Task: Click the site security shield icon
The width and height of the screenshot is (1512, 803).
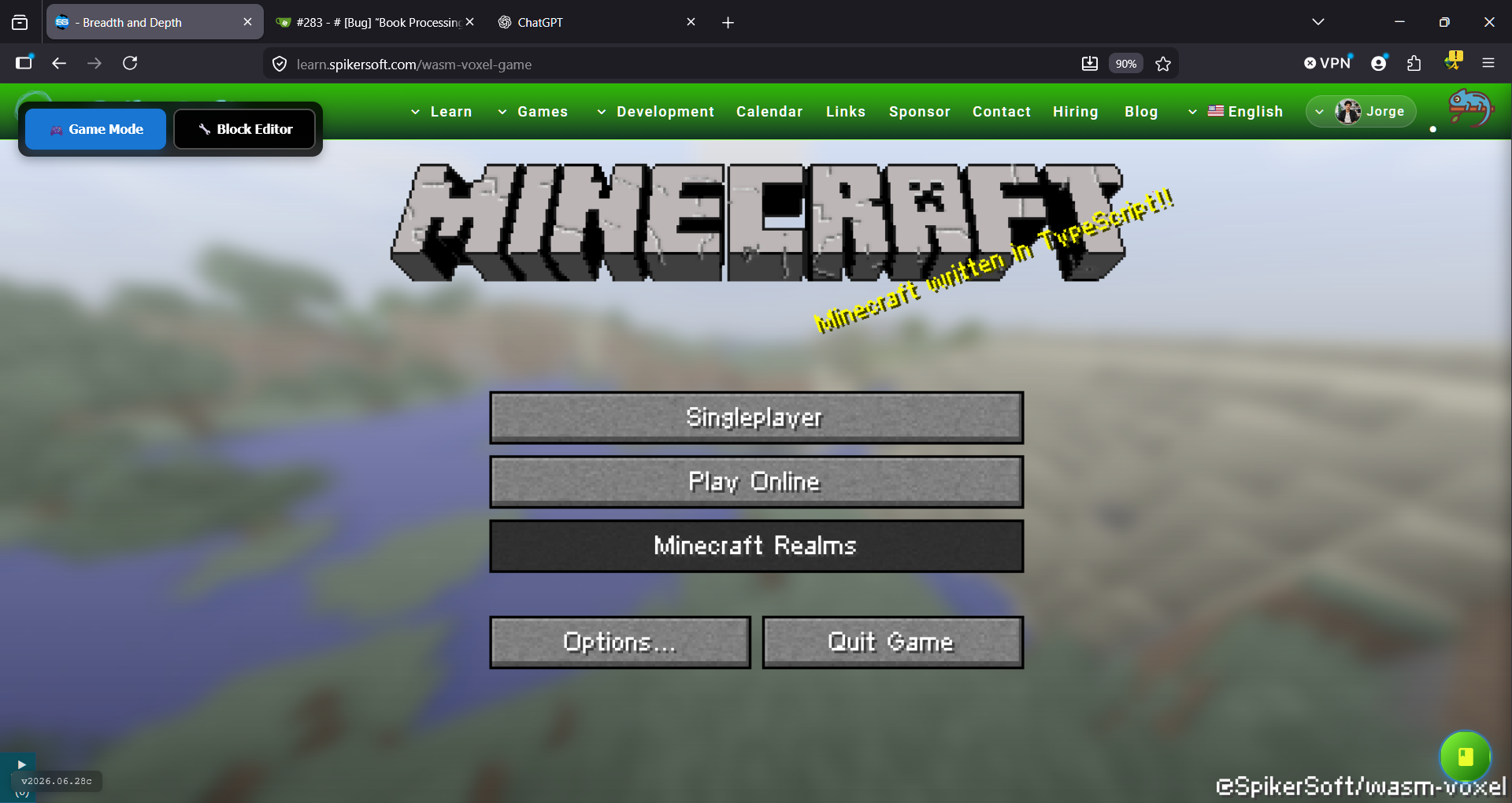Action: 280,64
